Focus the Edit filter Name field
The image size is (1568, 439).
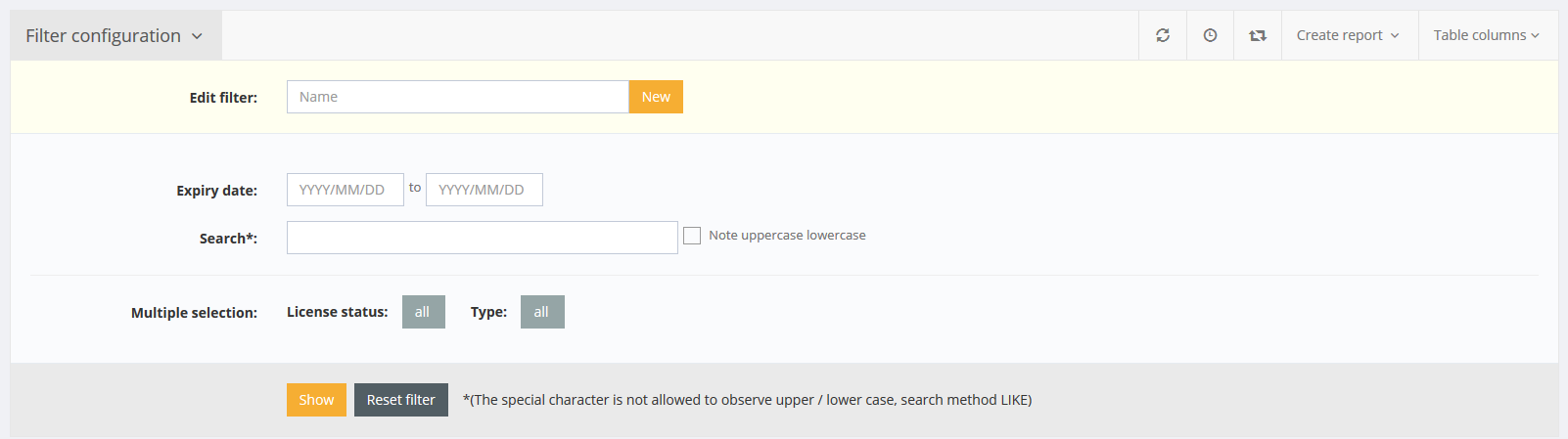457,97
